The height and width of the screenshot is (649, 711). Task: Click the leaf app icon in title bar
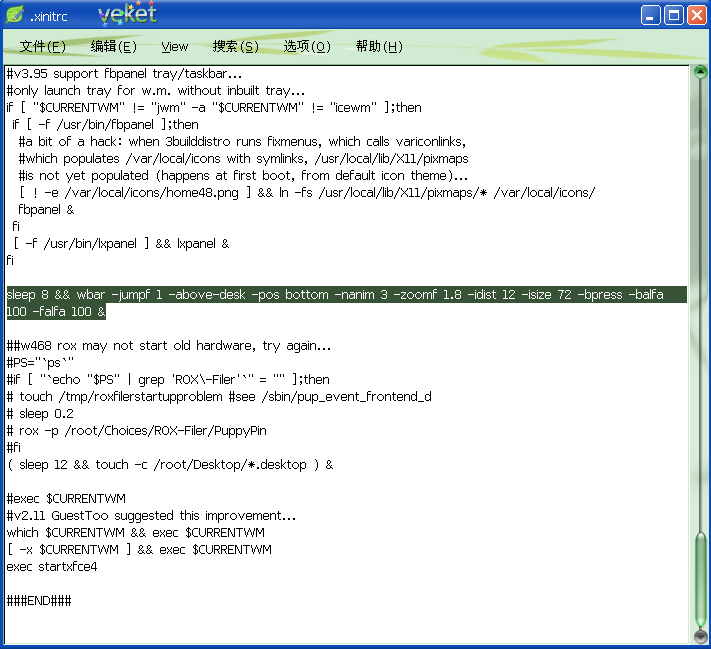point(15,15)
